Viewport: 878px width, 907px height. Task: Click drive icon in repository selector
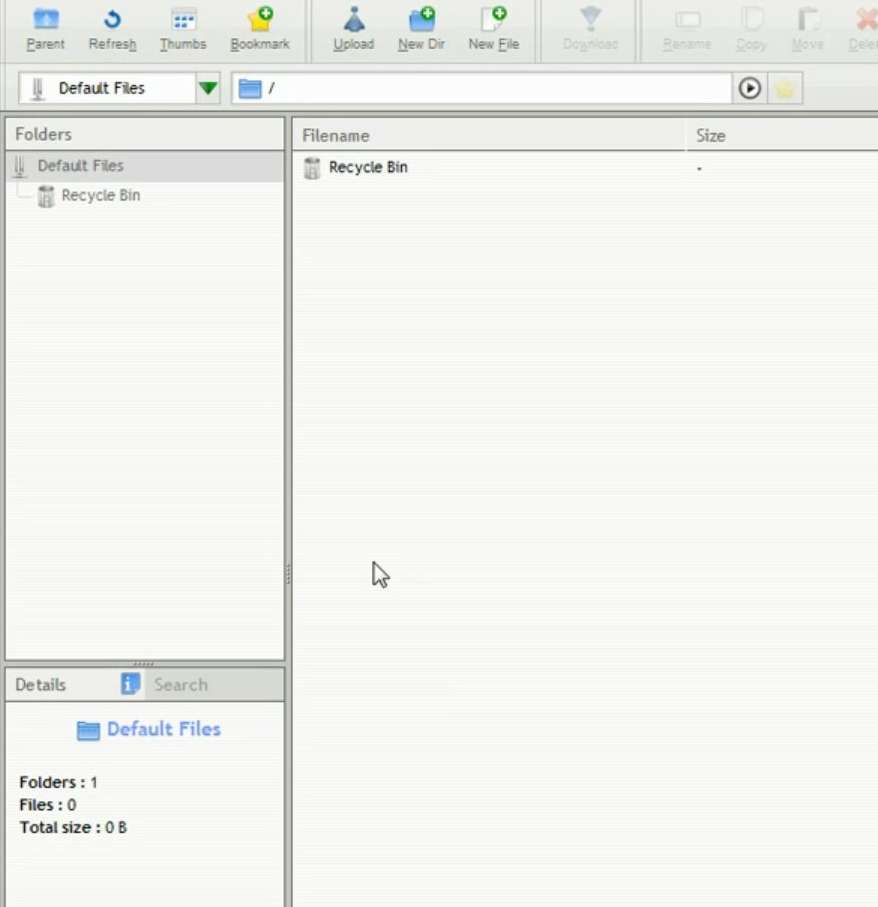click(38, 89)
